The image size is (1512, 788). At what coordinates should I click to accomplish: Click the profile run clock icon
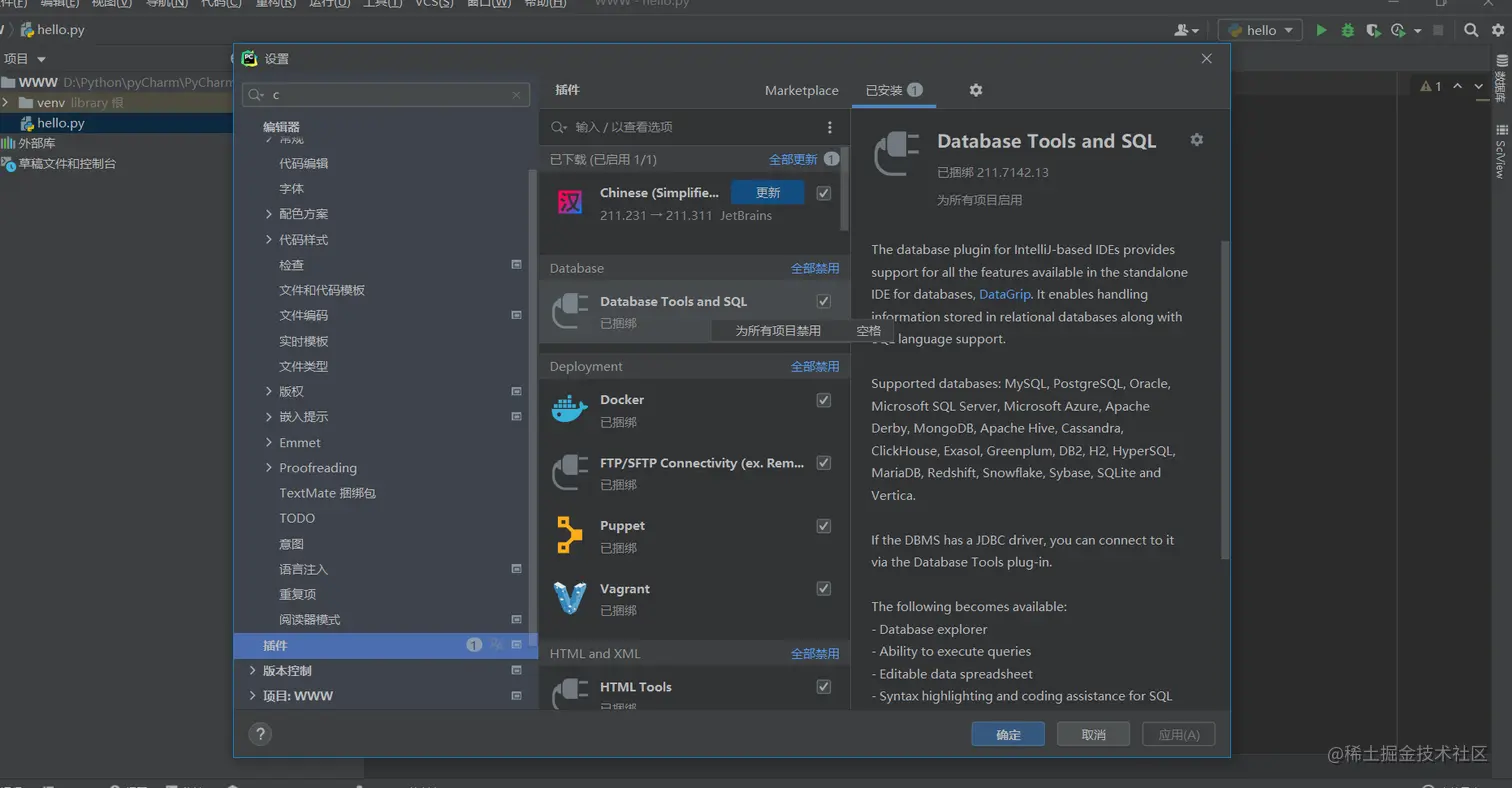tap(1398, 30)
